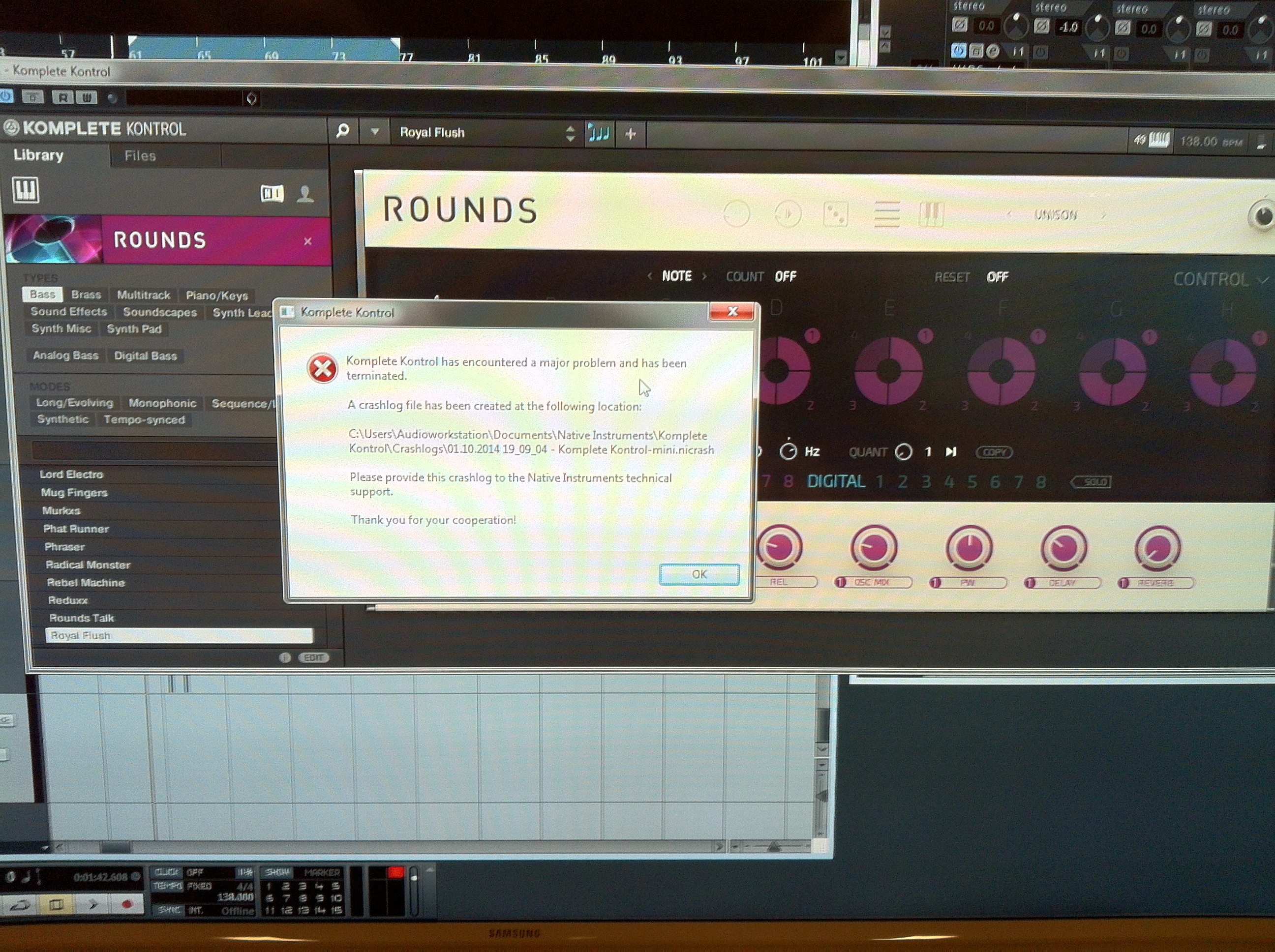Toggle the plugin power button in host toolbar
This screenshot has height=952, width=1275.
click(x=6, y=97)
